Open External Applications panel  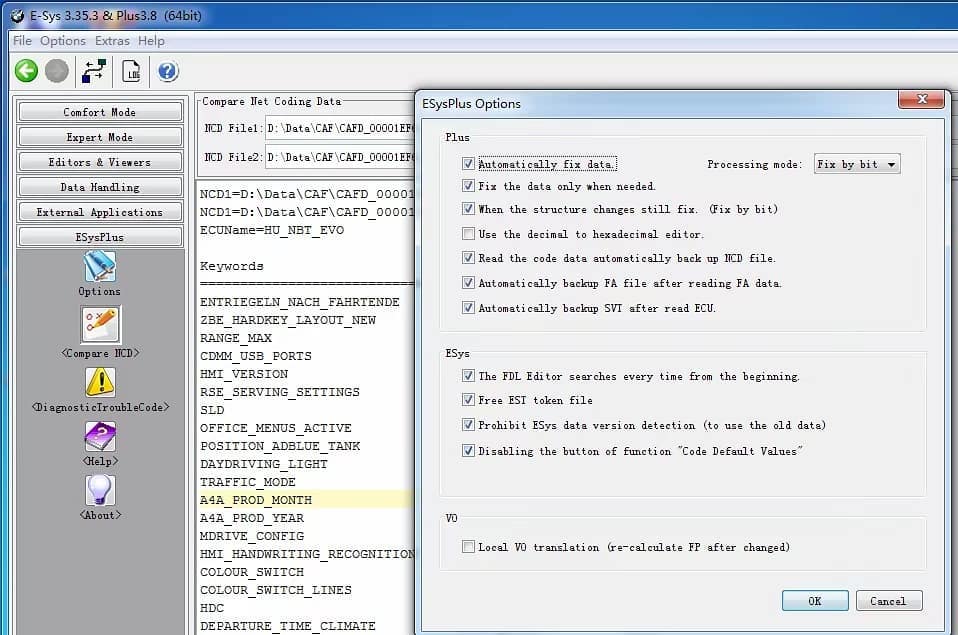click(x=100, y=212)
